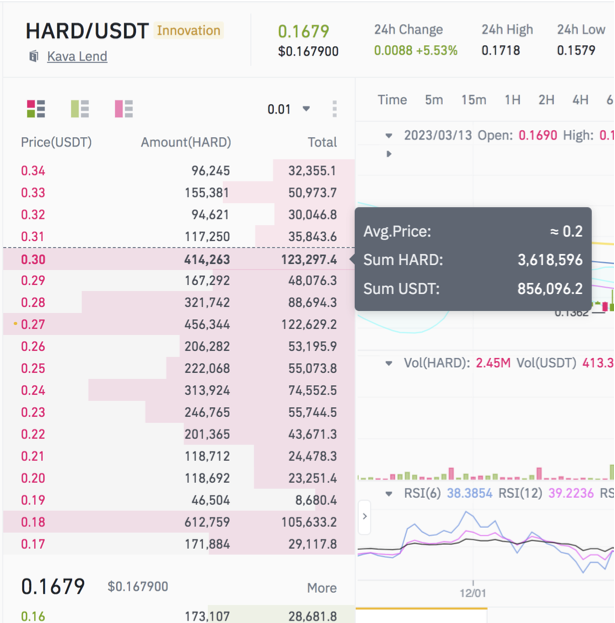615x623 pixels.
Task: Click the 0.32 ask price row
Action: (179, 215)
